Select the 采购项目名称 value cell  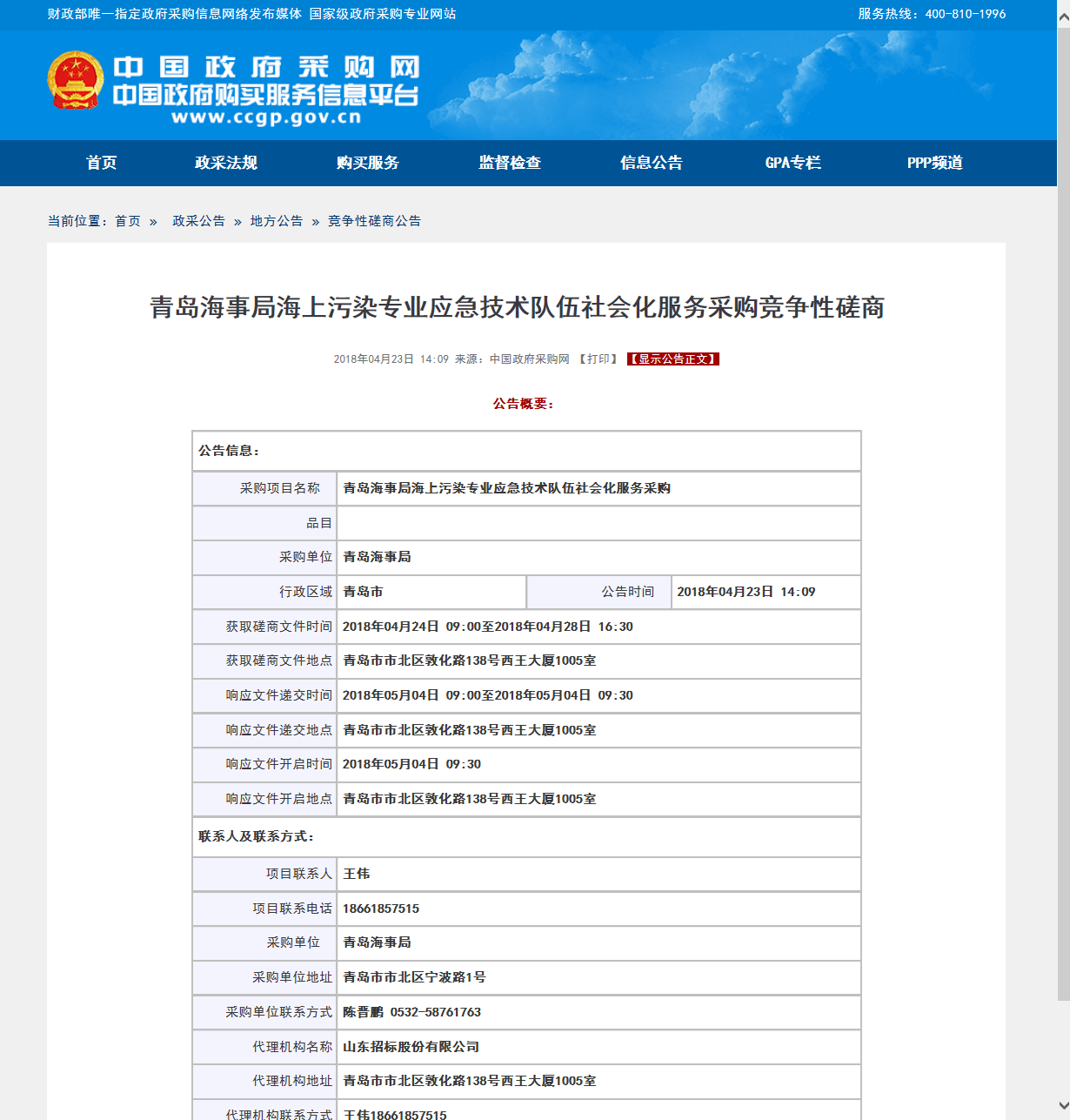coord(599,488)
